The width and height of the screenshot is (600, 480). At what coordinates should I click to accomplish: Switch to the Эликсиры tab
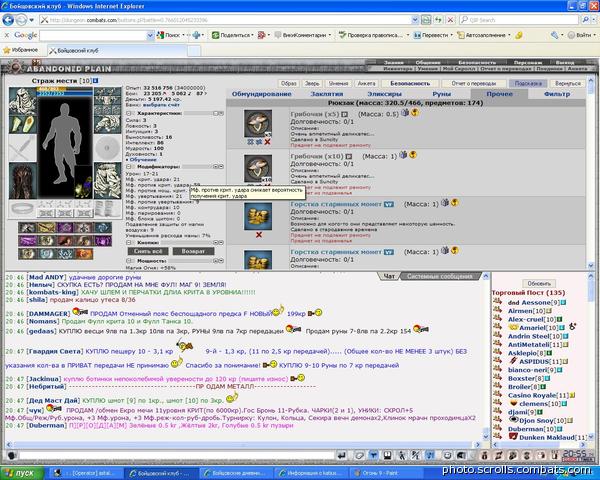pos(384,94)
